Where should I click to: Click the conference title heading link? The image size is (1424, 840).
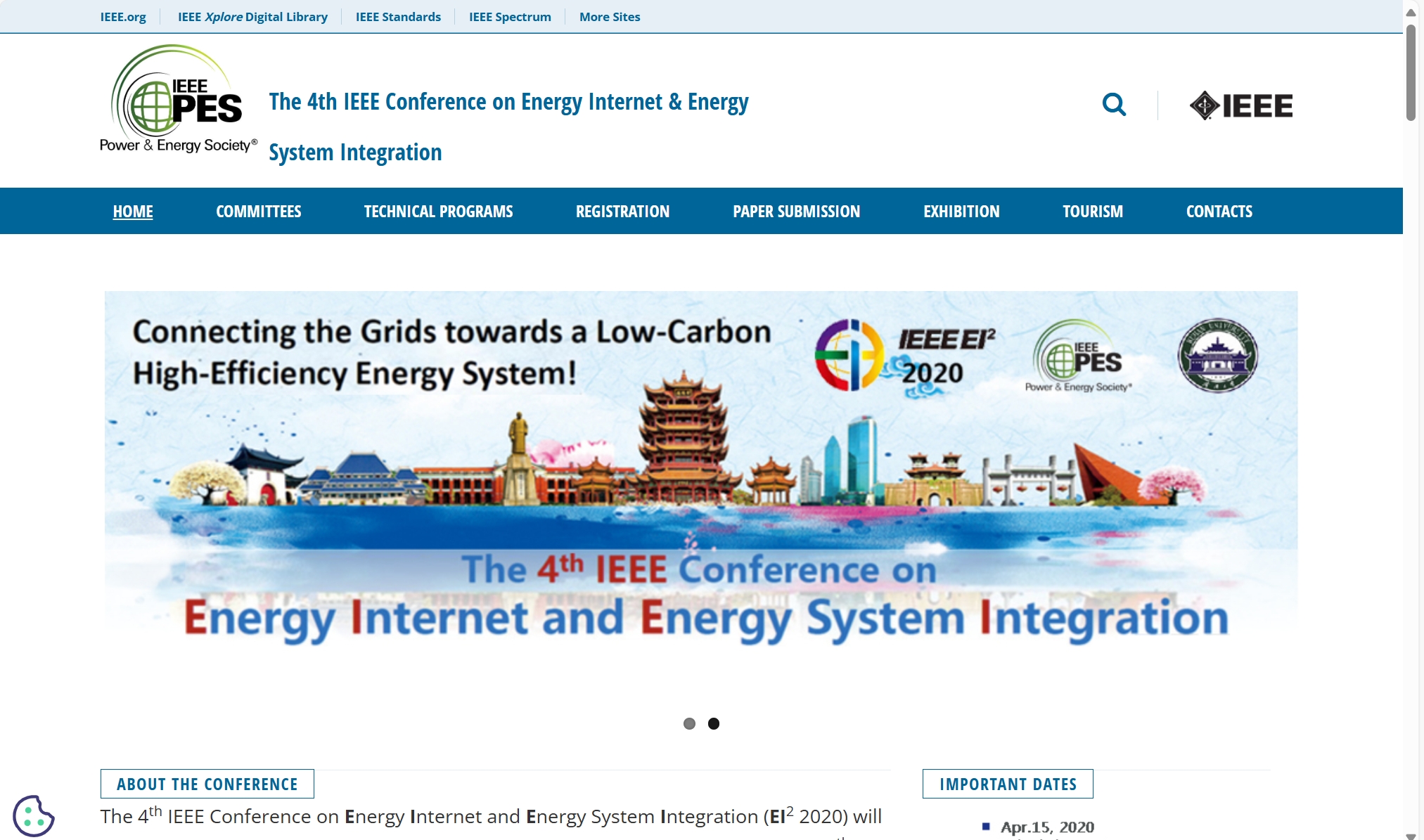508,127
